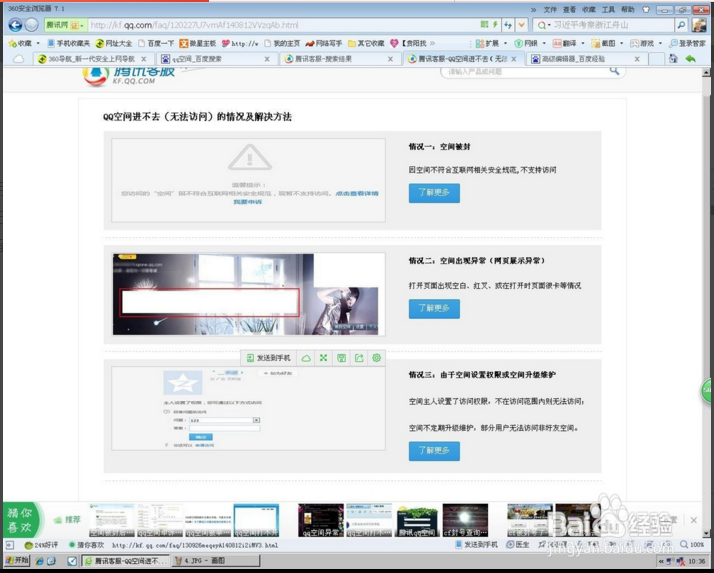
Task: Click the 了解更多 button for 空间被封
Action: 434,193
